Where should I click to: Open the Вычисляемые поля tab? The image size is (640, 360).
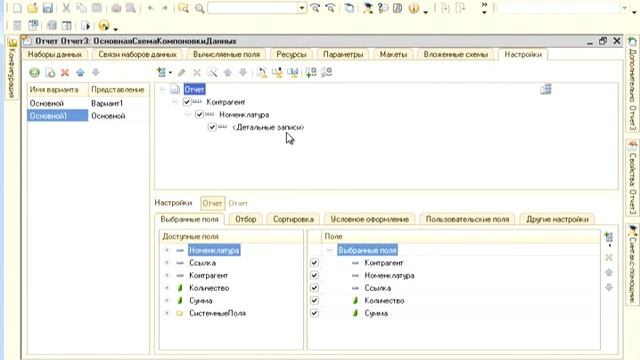(x=226, y=54)
